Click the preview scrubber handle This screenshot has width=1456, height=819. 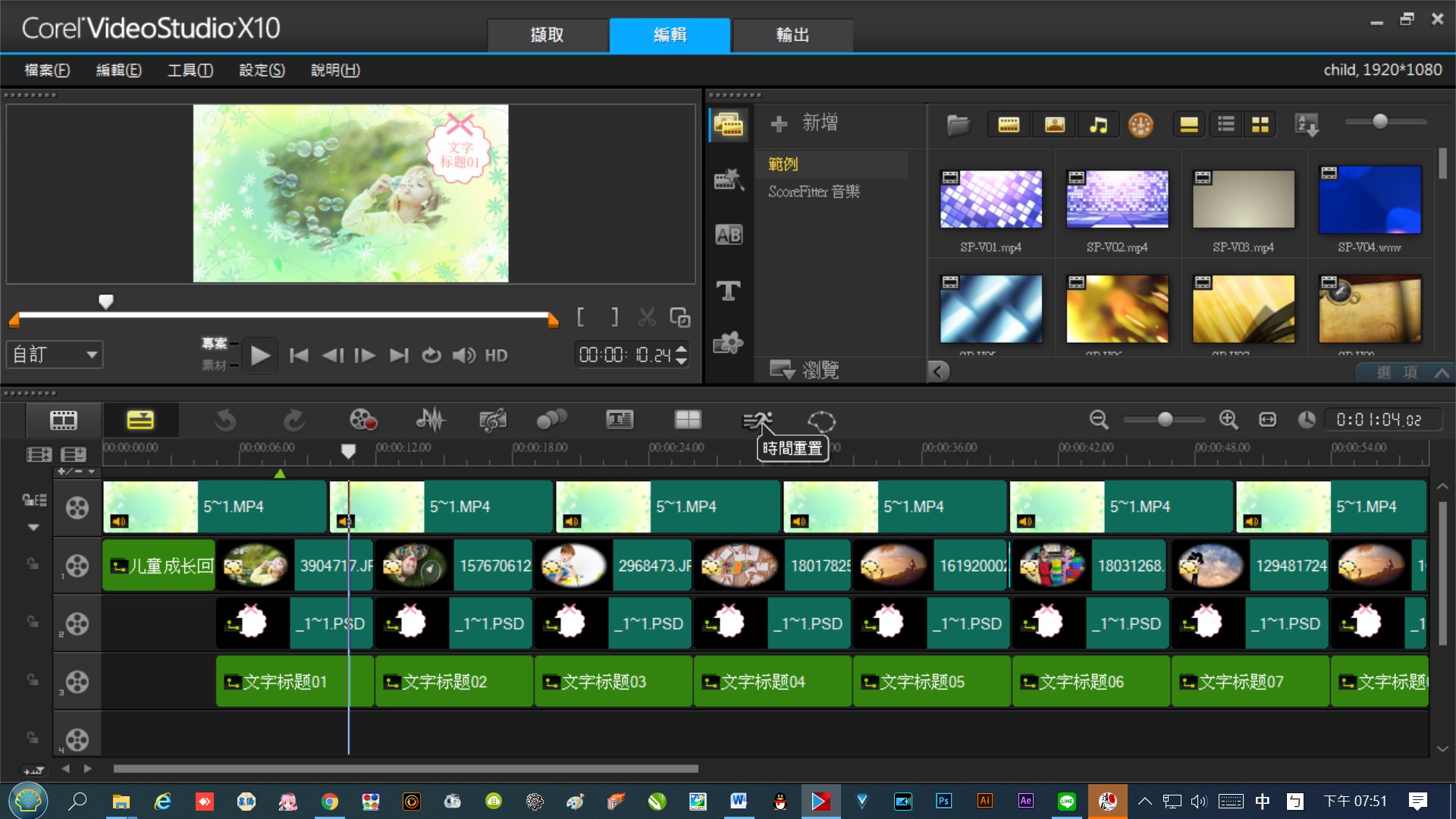(x=106, y=302)
